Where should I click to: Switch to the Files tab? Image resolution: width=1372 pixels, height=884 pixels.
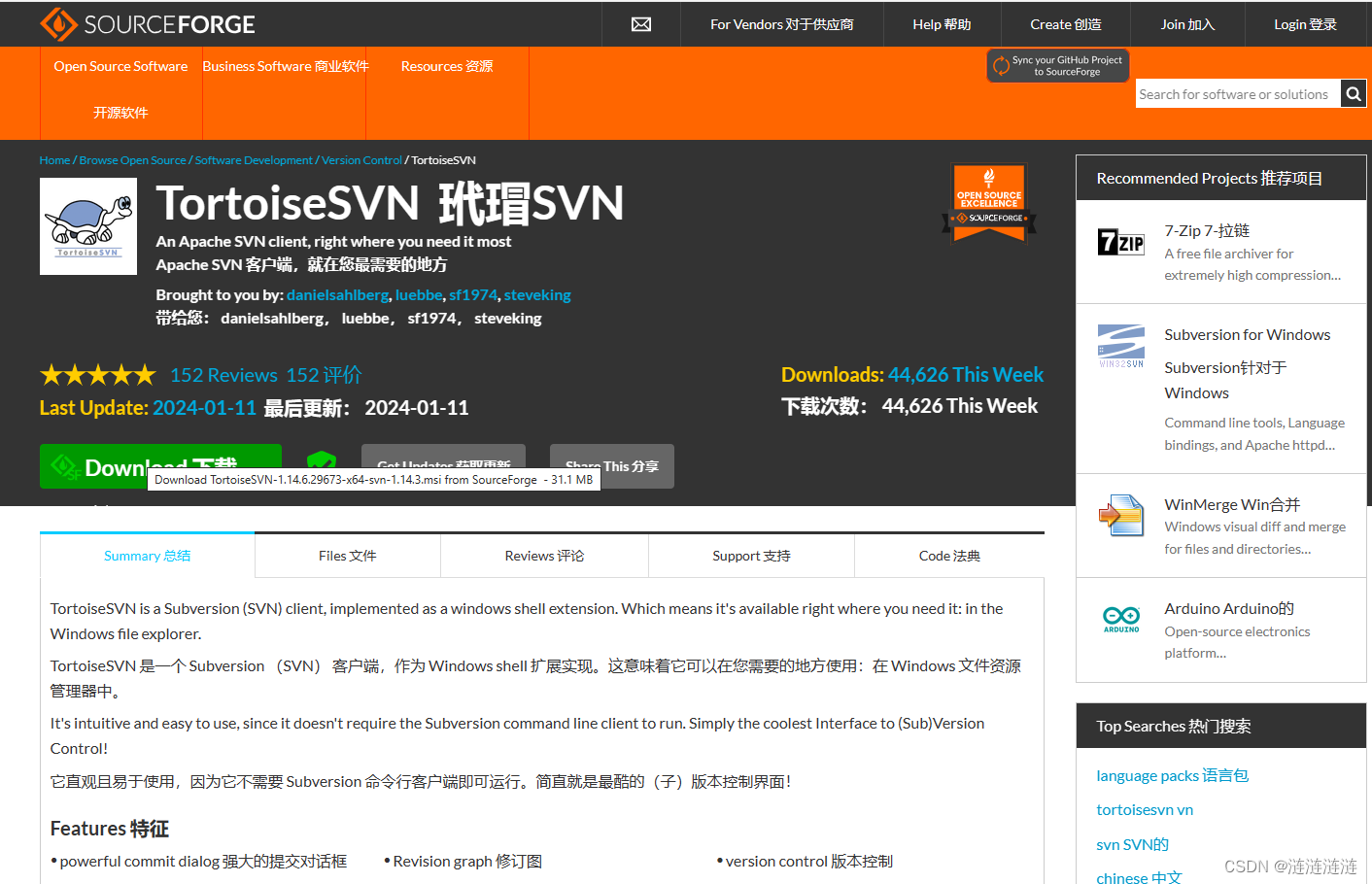click(x=348, y=556)
